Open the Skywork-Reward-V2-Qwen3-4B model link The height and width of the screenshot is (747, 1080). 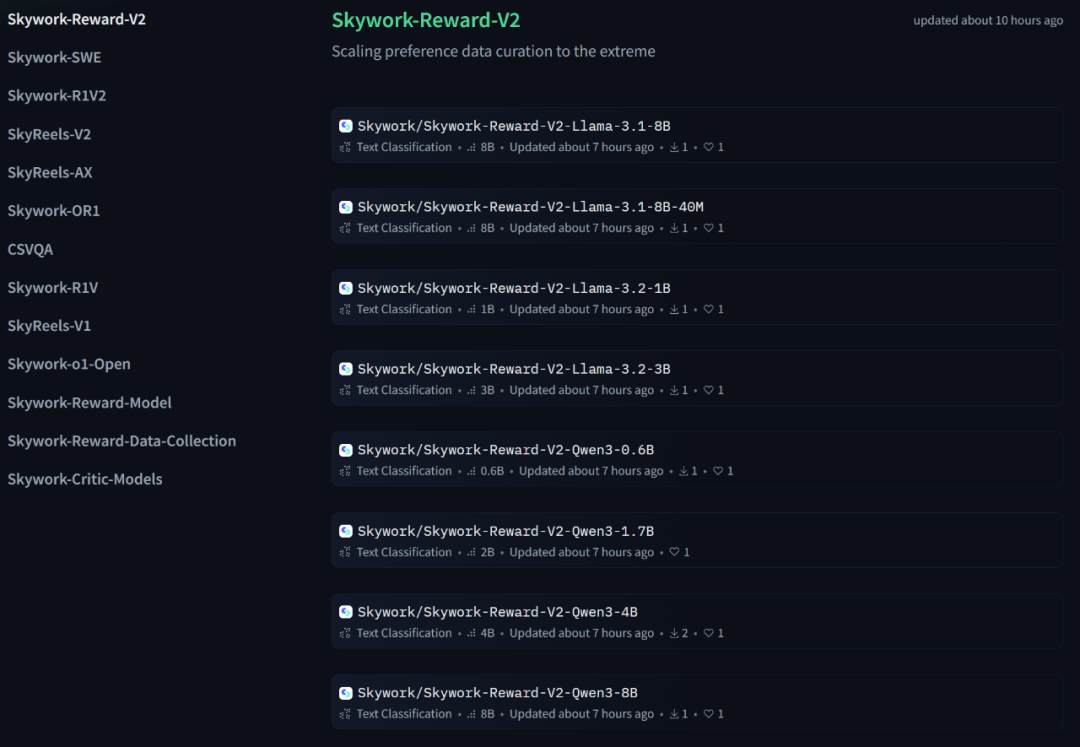coord(497,611)
